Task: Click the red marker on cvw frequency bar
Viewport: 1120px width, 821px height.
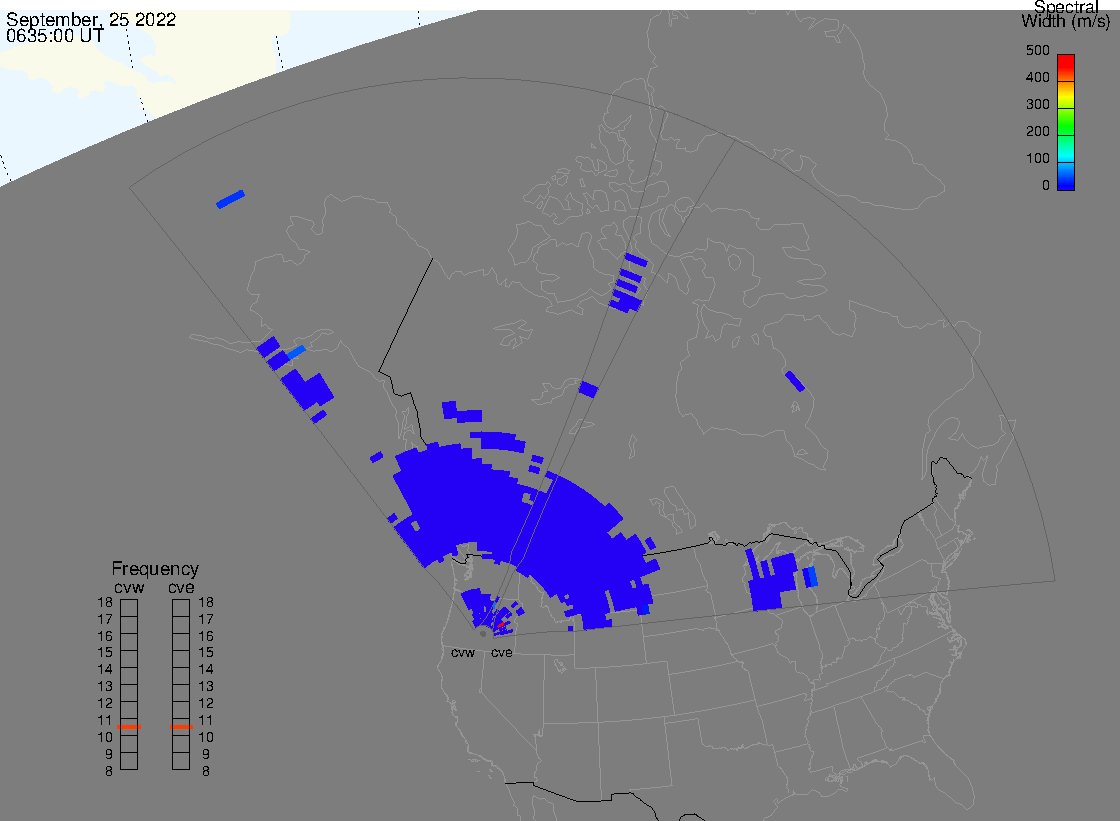Action: [x=129, y=727]
